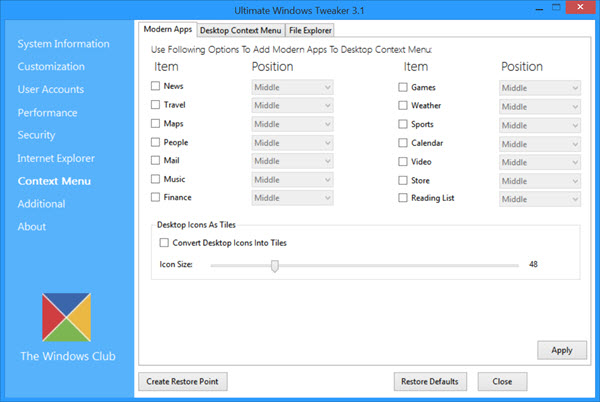Screen dimensions: 600x402
Task: Expand the Calendar position dropdown
Action: pyautogui.click(x=540, y=144)
